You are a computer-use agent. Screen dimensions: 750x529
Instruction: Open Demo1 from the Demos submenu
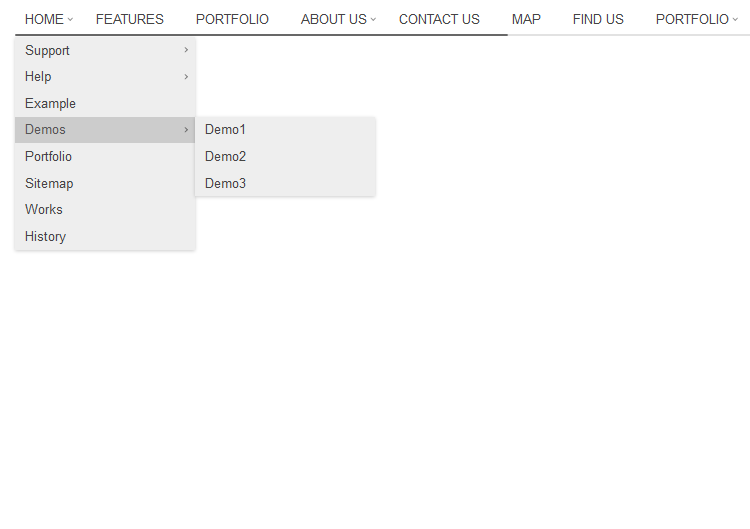[x=225, y=130]
